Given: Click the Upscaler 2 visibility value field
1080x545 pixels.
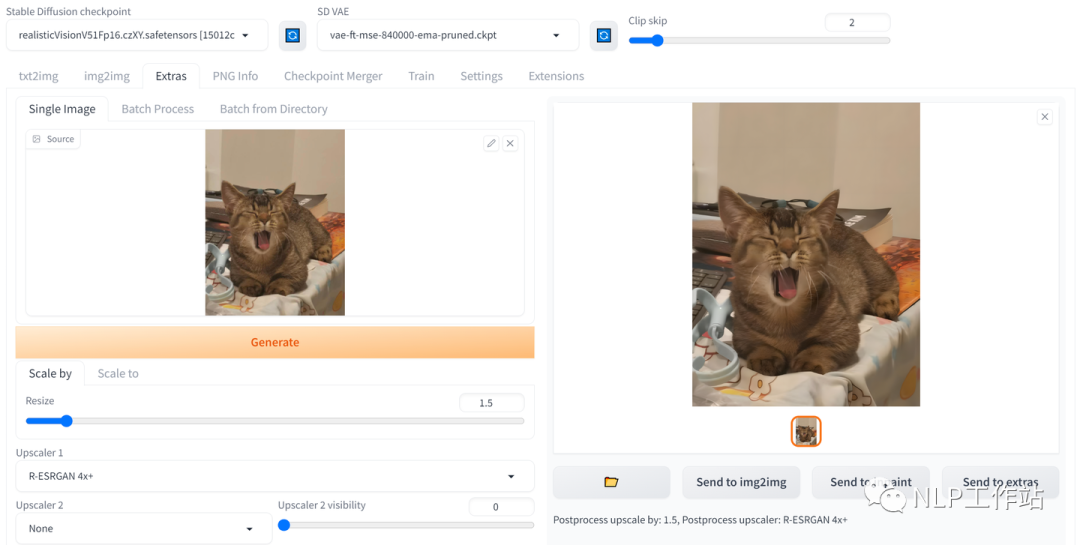Looking at the screenshot, I should coord(501,507).
